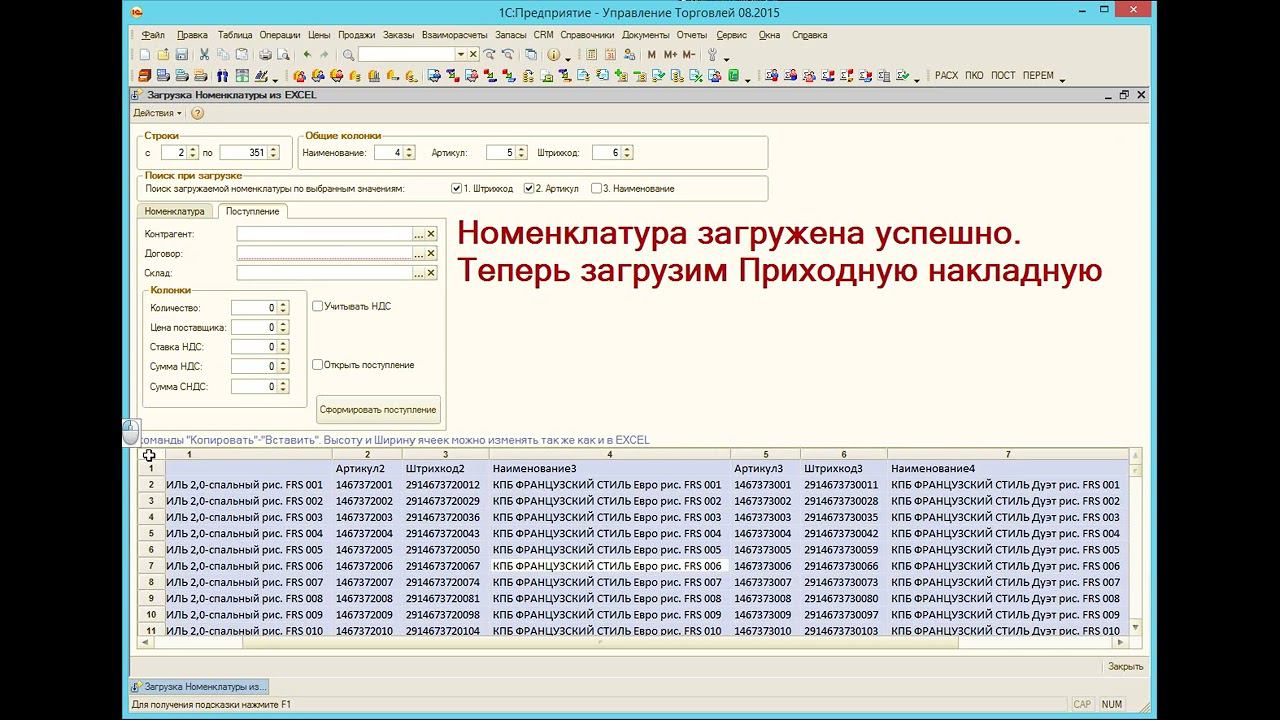
Task: Select row header 5 in the spreadsheet
Action: pos(151,534)
